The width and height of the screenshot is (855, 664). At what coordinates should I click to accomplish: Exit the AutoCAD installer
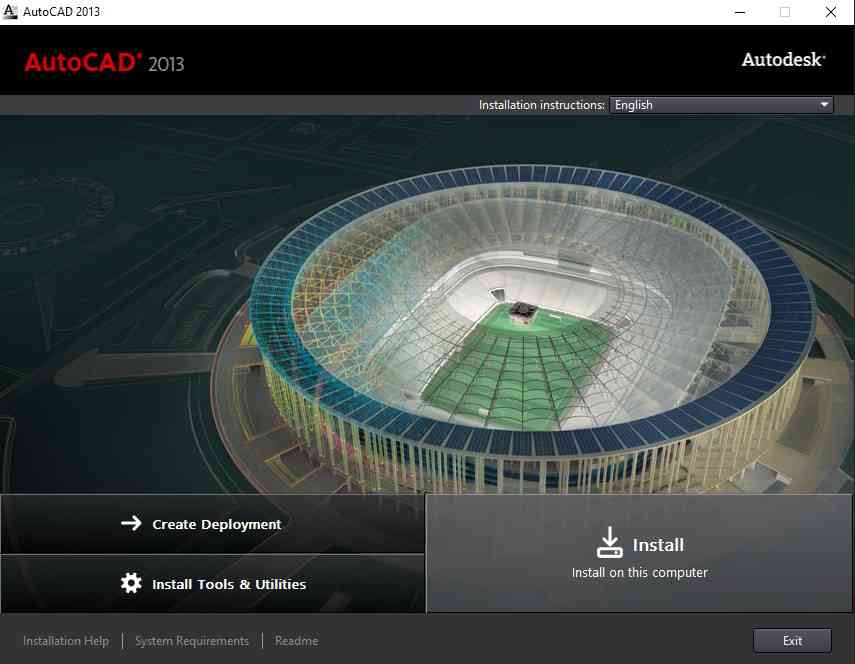(x=792, y=641)
